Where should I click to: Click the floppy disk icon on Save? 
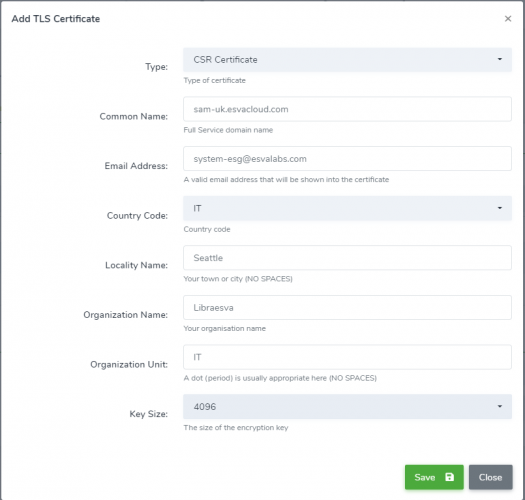pyautogui.click(x=449, y=477)
